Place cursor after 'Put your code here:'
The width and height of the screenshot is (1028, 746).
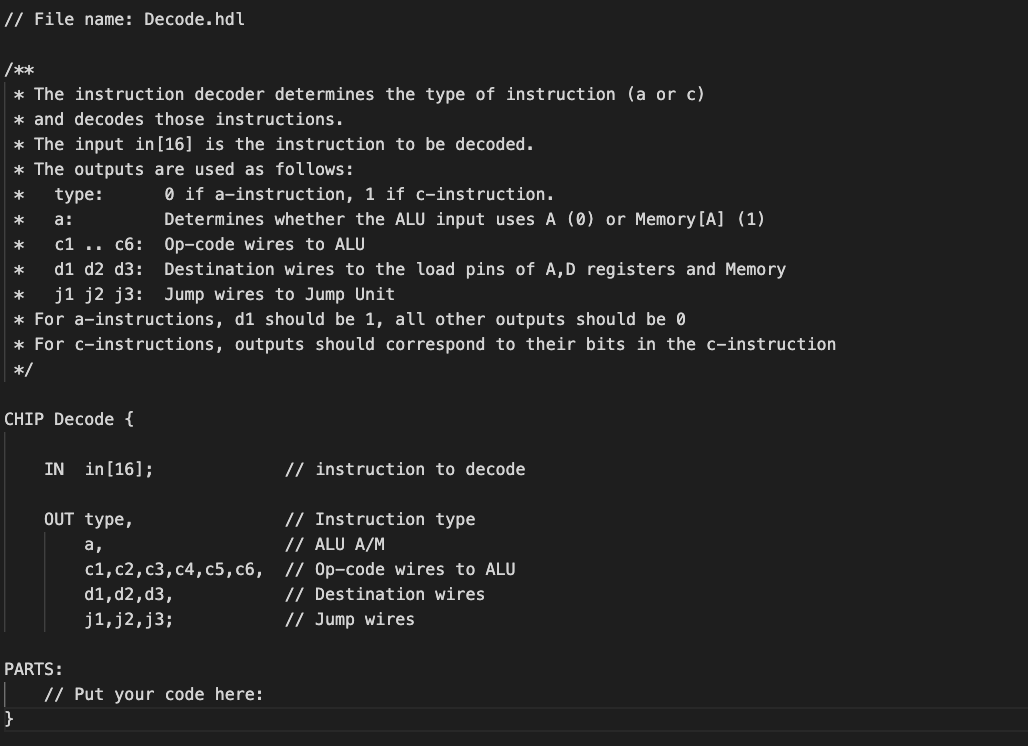coord(264,694)
